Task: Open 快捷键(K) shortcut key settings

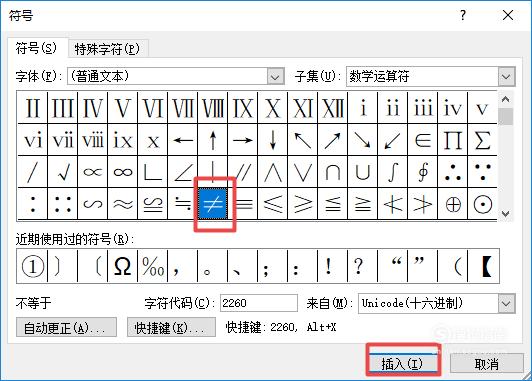Action: click(171, 327)
